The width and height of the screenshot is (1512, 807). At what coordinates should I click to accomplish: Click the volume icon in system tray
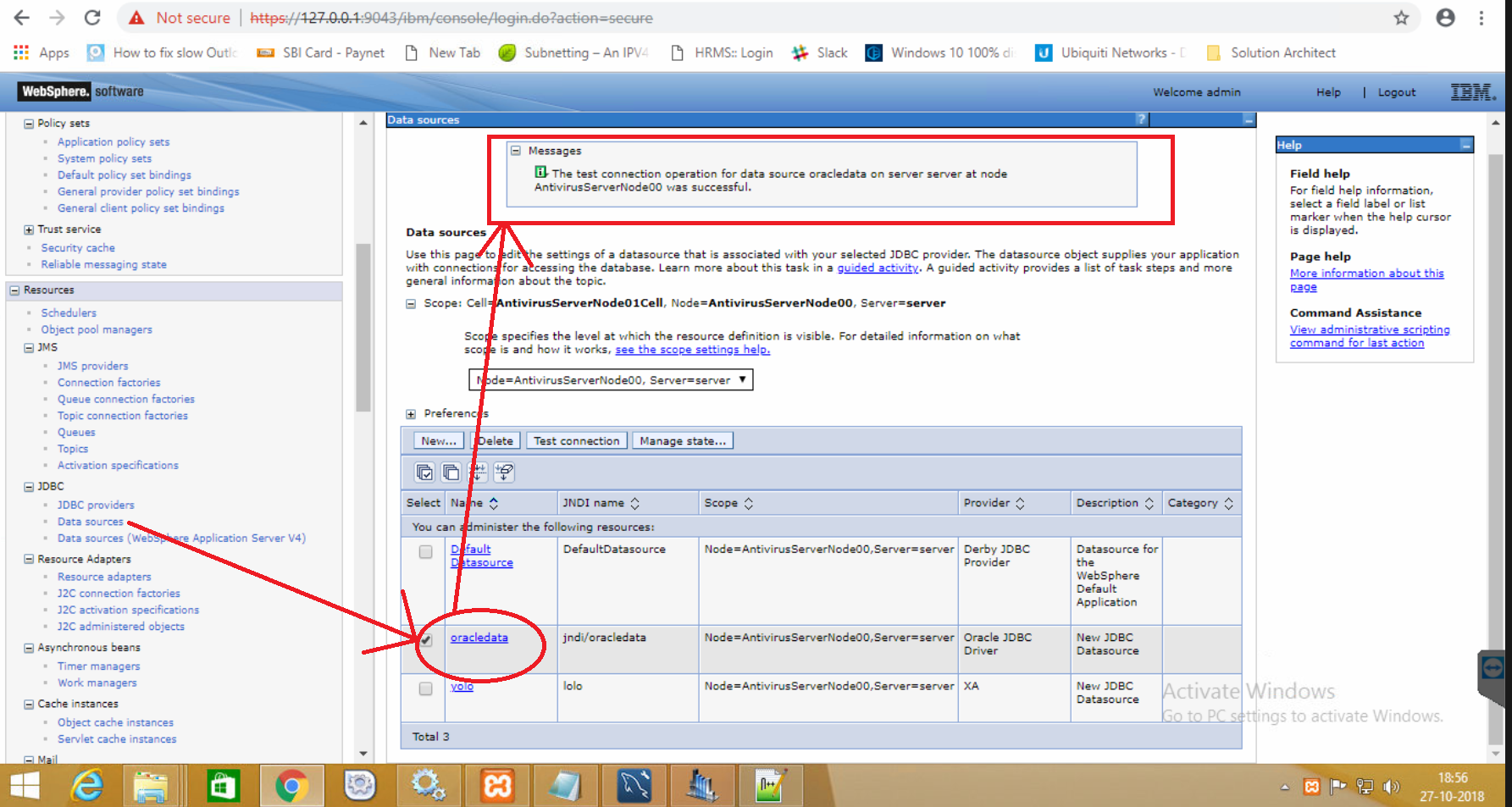click(1391, 787)
